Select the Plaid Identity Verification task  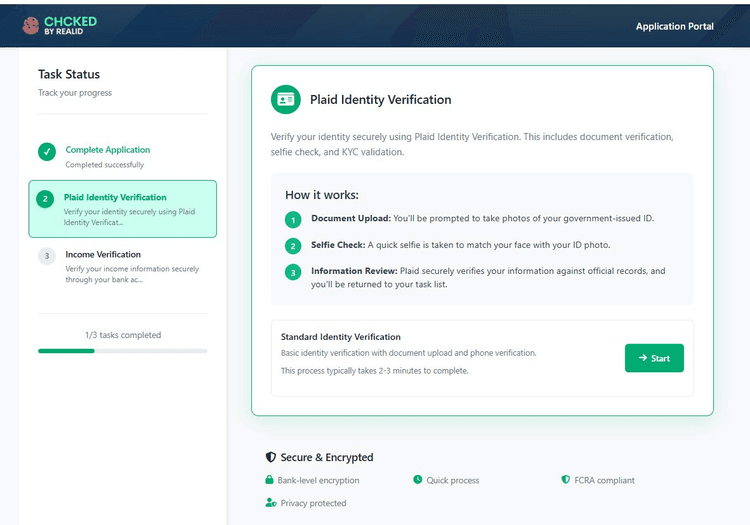122,209
